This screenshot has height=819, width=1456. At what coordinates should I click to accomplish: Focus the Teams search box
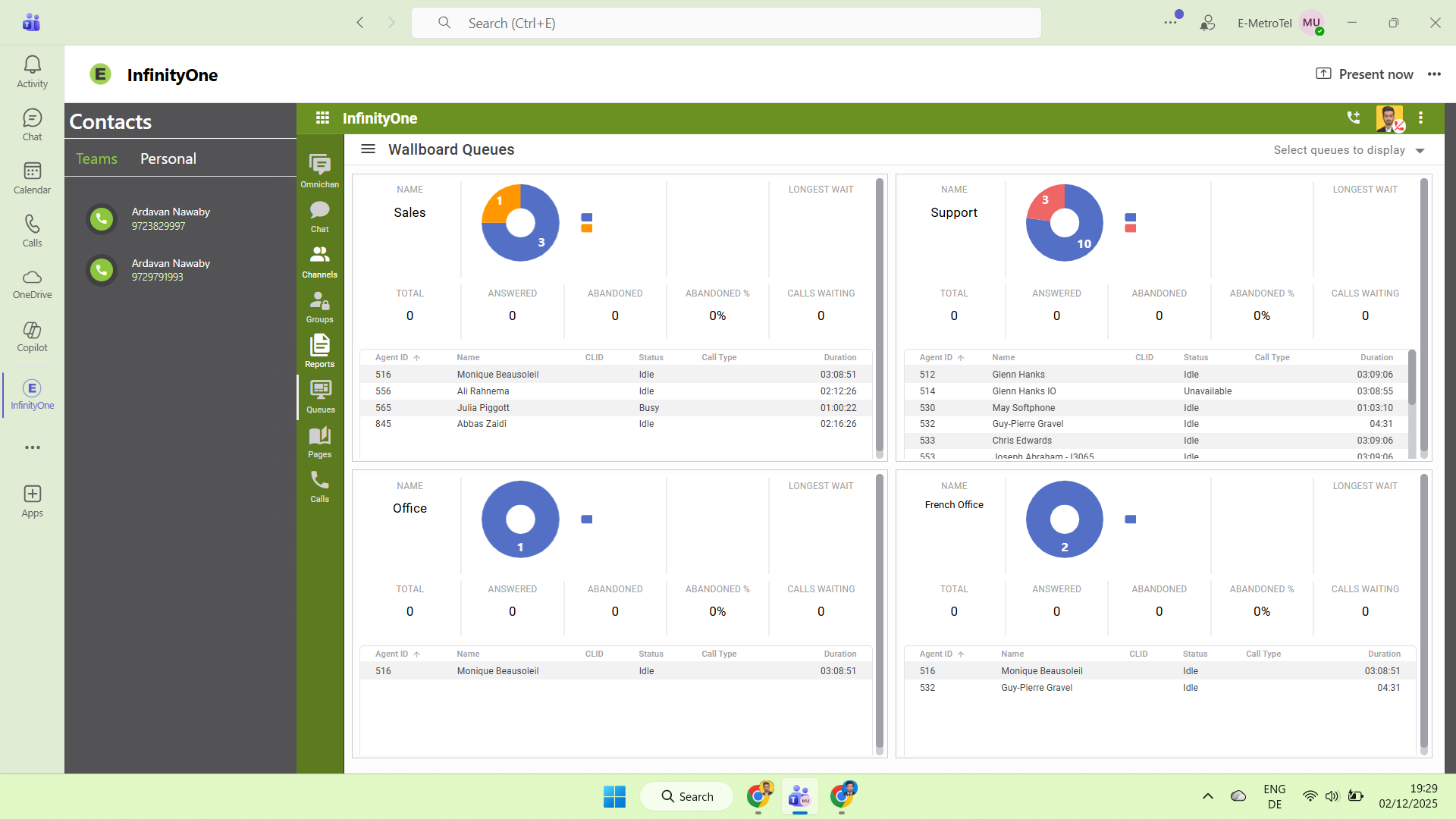point(726,23)
